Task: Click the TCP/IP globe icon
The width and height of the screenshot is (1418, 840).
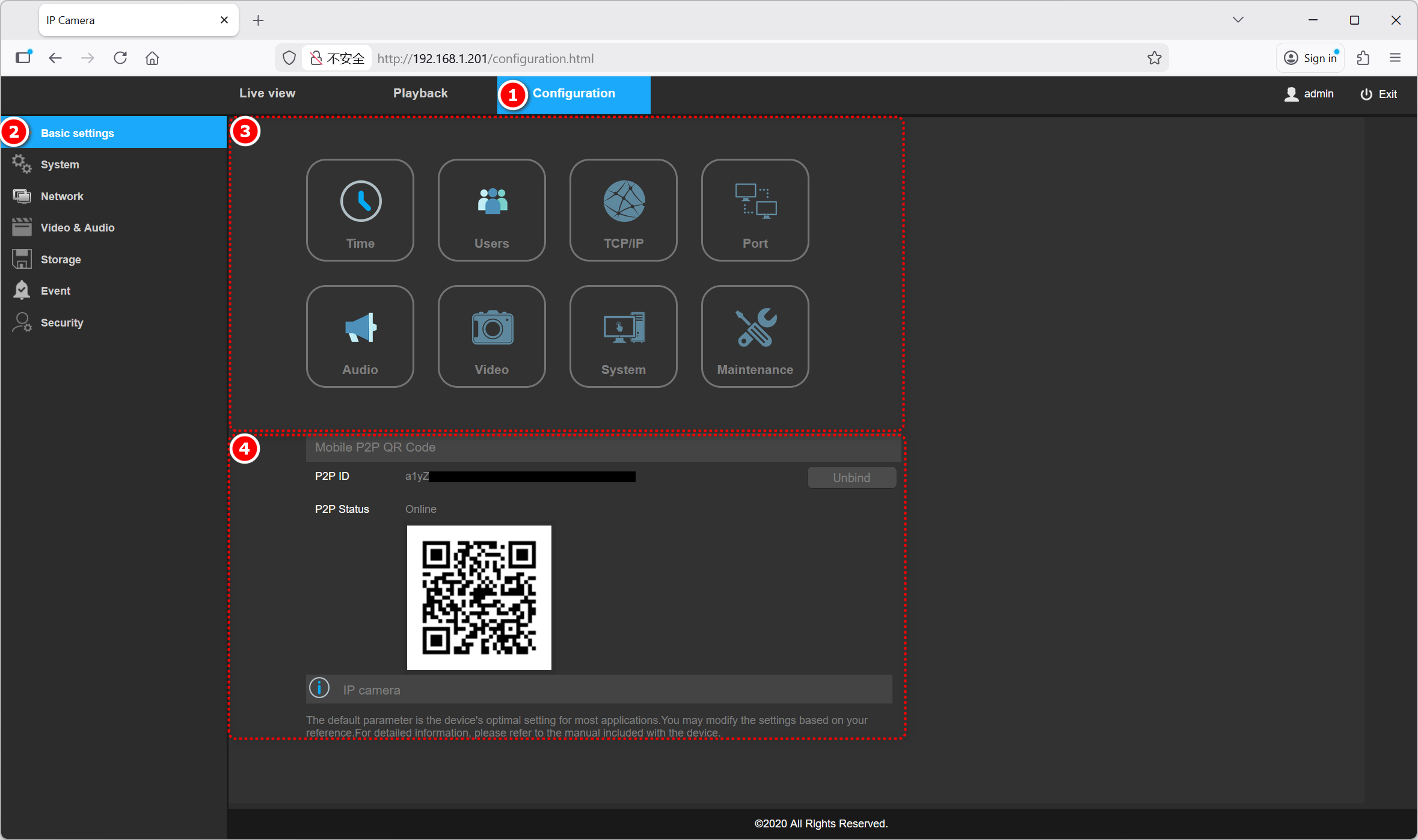Action: pyautogui.click(x=624, y=201)
